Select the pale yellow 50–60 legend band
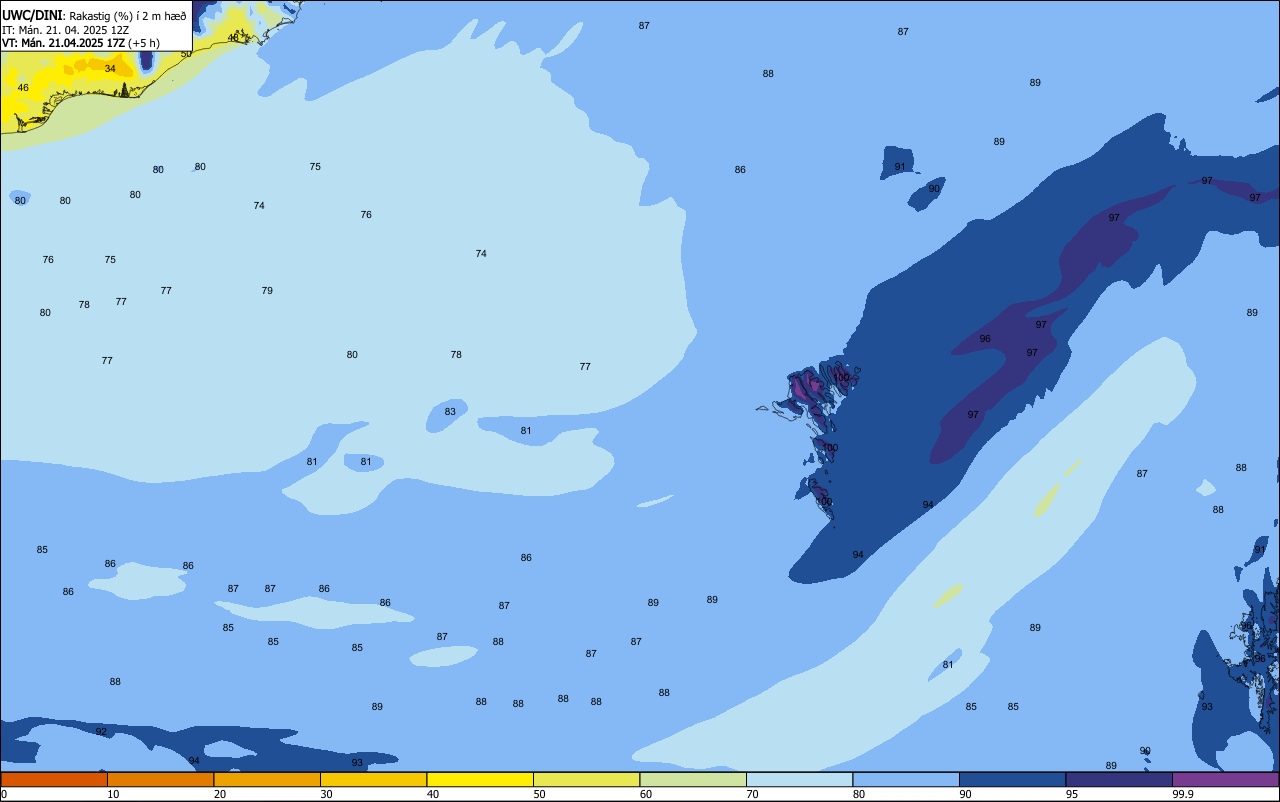1280x802 pixels. (586, 779)
